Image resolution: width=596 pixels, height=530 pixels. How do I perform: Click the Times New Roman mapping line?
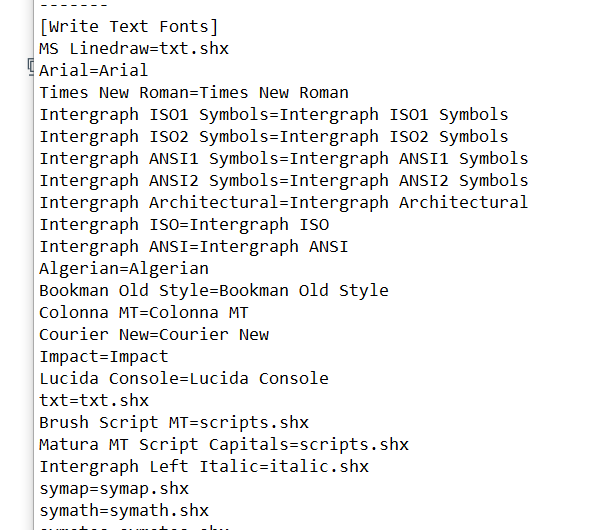(194, 93)
